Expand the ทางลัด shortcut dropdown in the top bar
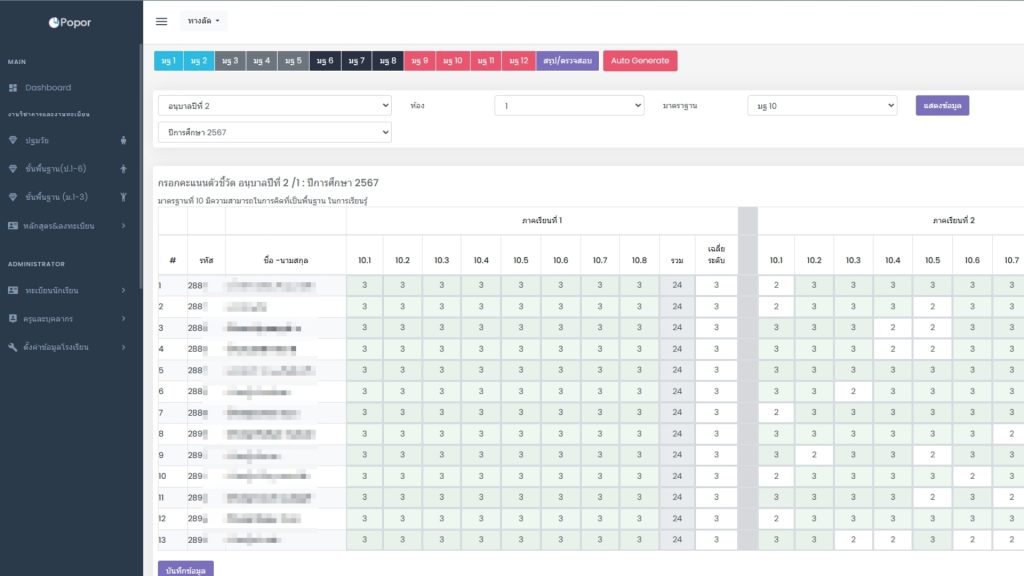 point(204,21)
